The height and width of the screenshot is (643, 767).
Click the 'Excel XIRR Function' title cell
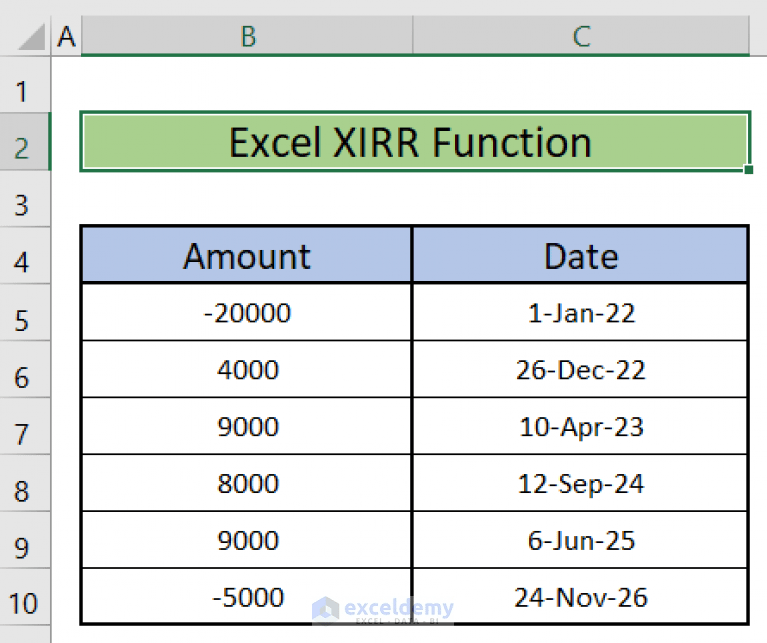pyautogui.click(x=415, y=142)
